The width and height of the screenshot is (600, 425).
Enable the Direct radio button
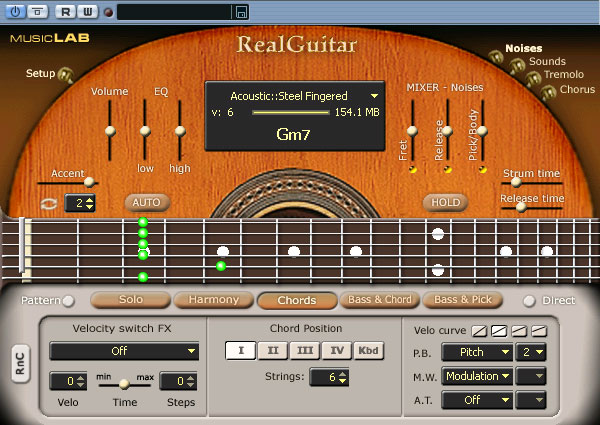coord(529,301)
